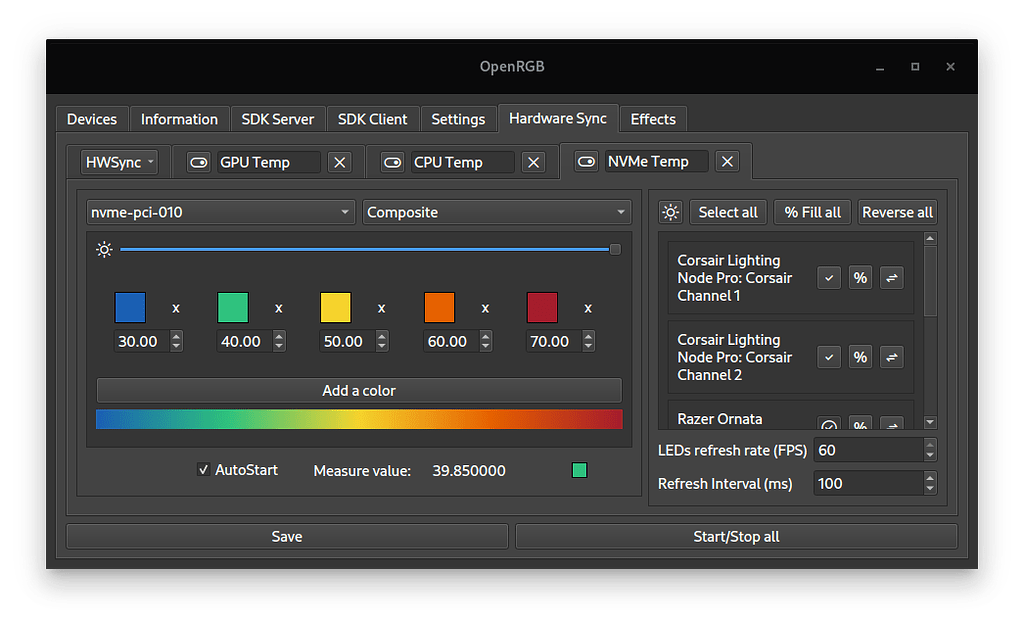The height and width of the screenshot is (621, 1024).
Task: Click the brightness sun icon beside the slider
Action: click(x=104, y=249)
